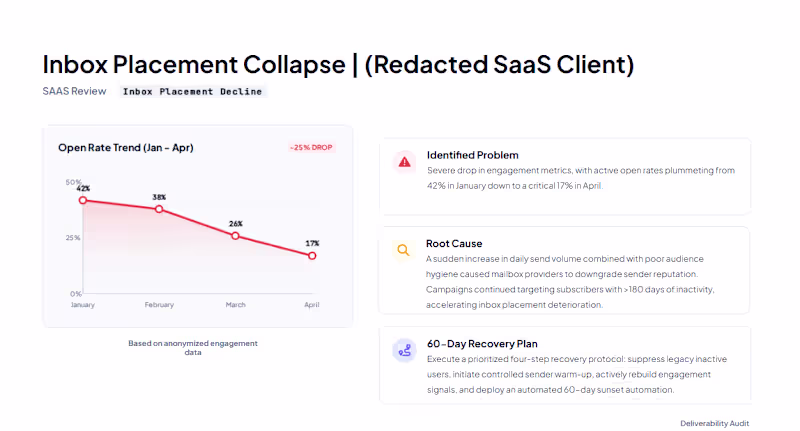This screenshot has height=431, width=800.
Task: Click the red warning triangle icon
Action: 404,162
